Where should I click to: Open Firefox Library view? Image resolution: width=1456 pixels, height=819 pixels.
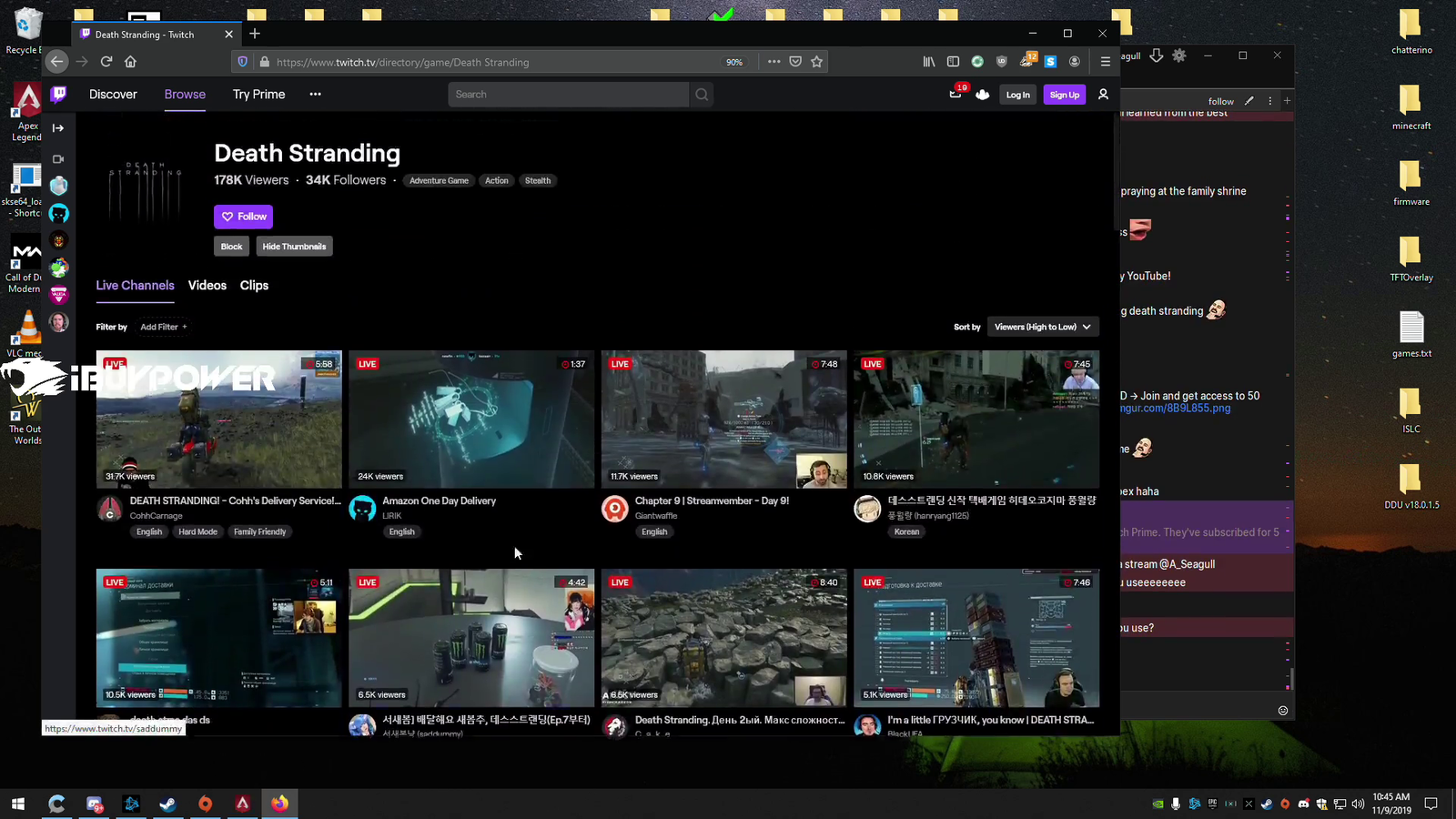929,62
